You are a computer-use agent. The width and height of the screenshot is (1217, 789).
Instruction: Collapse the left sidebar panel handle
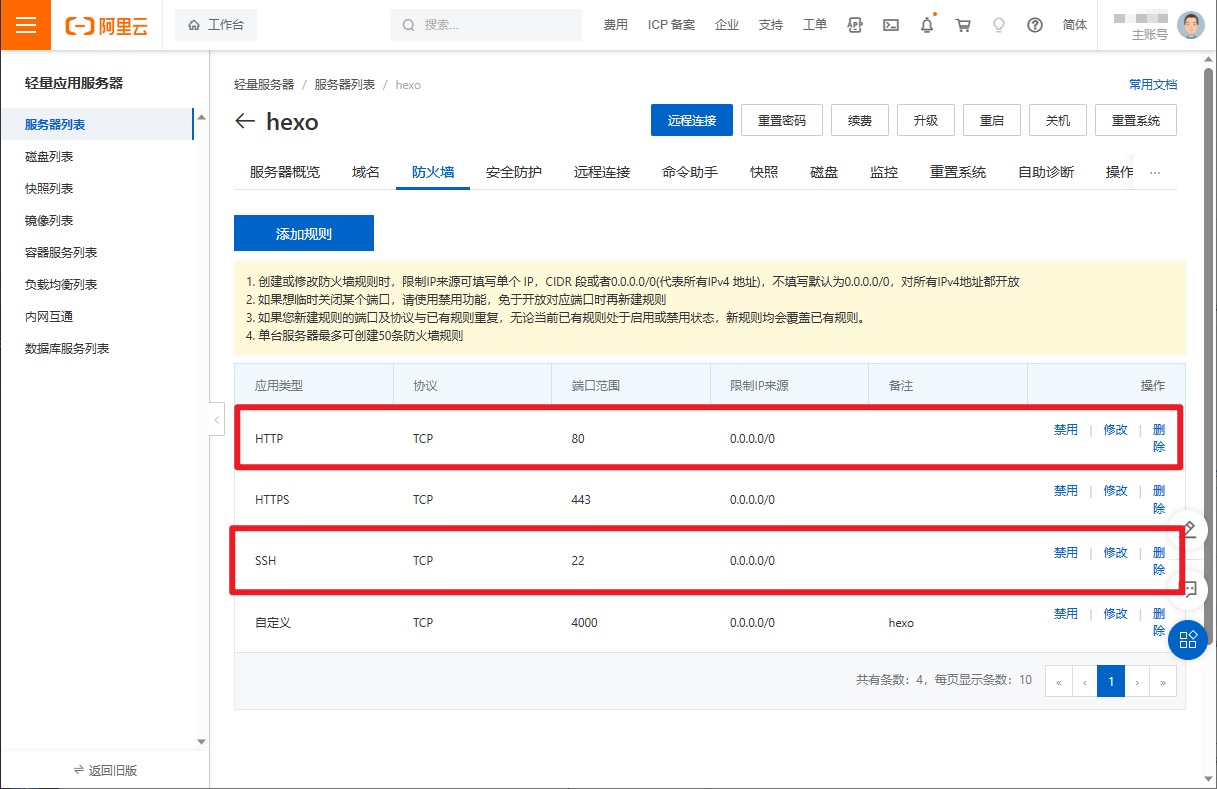[217, 420]
